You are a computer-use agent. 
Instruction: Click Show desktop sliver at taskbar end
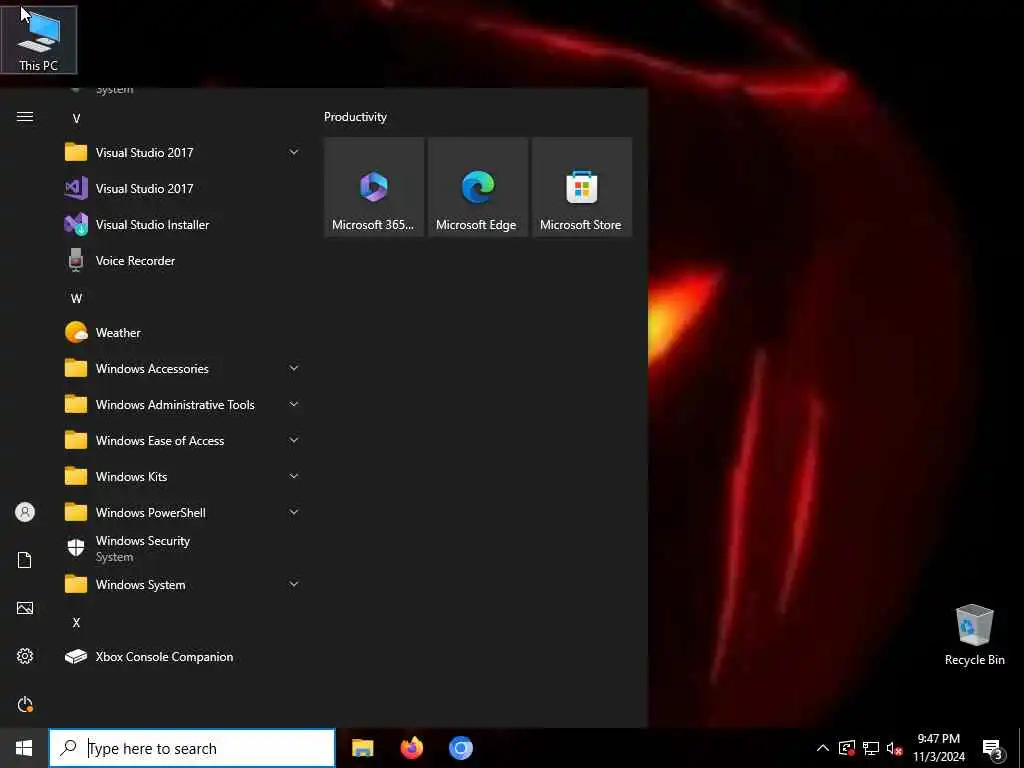(1021, 748)
